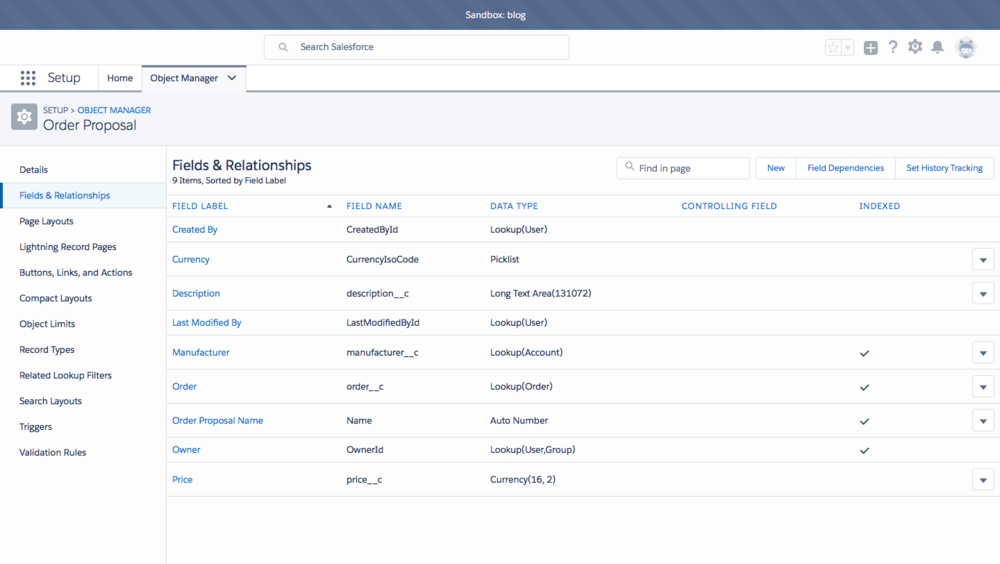The width and height of the screenshot is (1000, 564).
Task: Expand actions menu for Manufacturer row
Action: [983, 353]
